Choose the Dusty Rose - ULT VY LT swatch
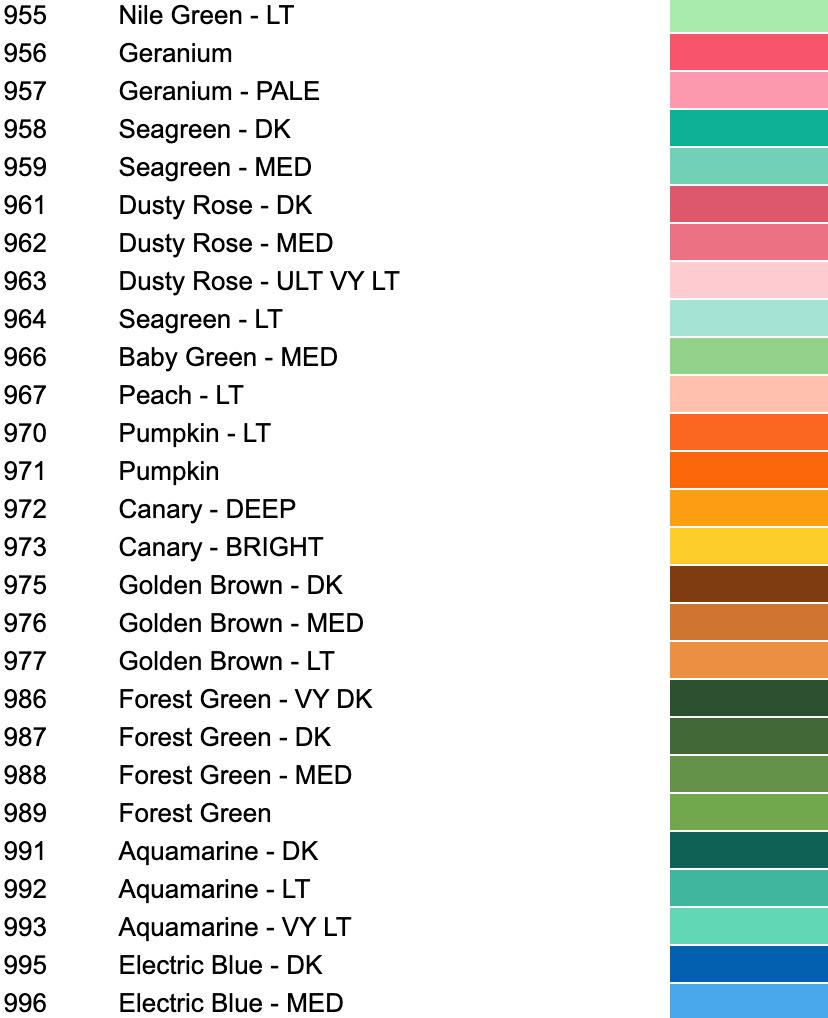This screenshot has height=1018, width=828. pos(748,281)
